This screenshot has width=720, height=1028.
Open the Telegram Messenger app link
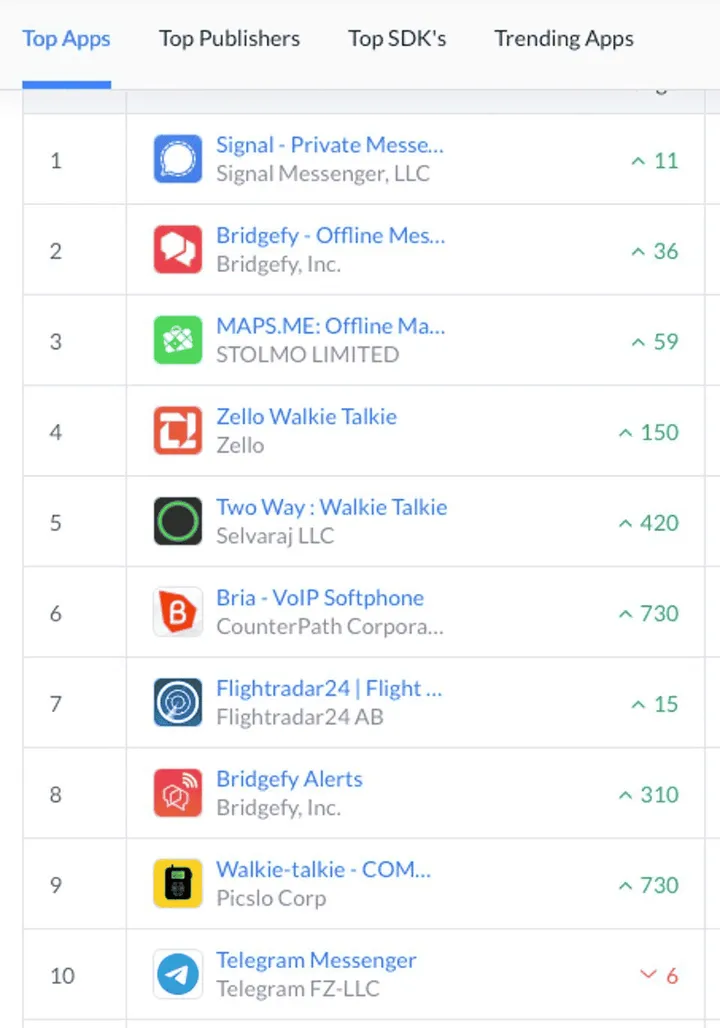coord(316,961)
